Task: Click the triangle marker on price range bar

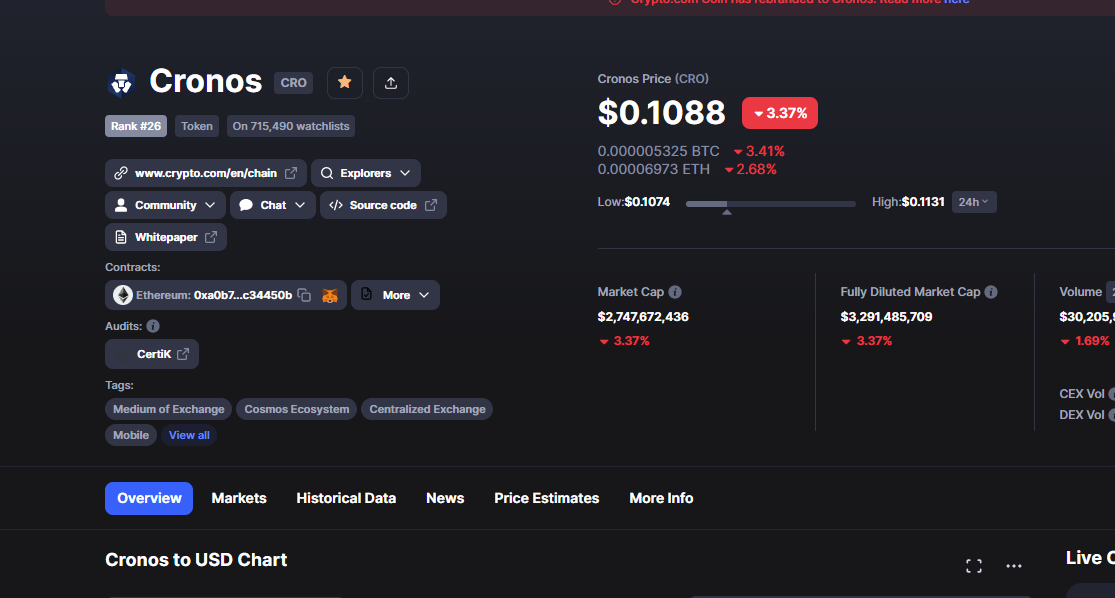Action: pos(727,212)
